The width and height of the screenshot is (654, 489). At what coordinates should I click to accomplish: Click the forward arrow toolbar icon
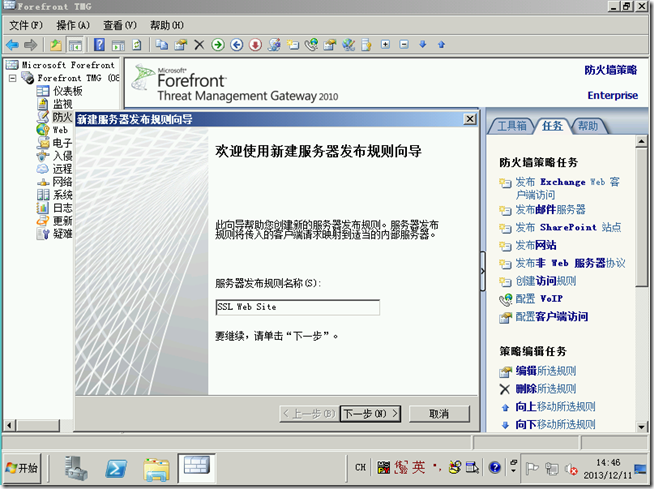pyautogui.click(x=31, y=45)
